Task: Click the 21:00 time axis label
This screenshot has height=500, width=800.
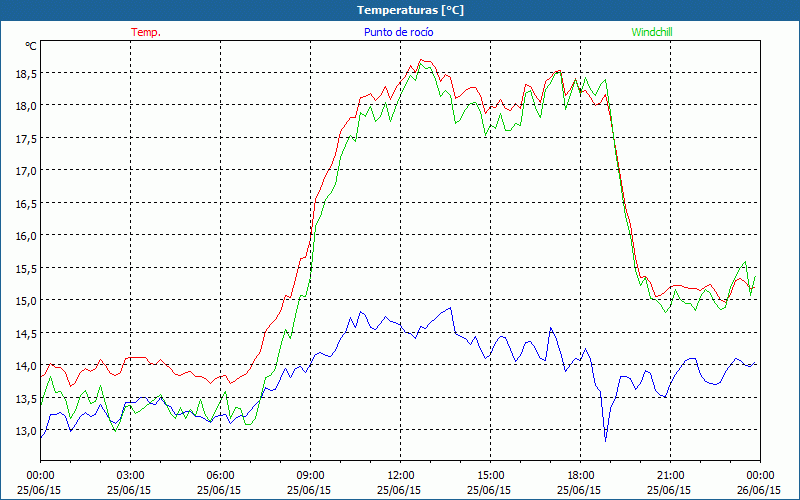Action: (x=670, y=476)
